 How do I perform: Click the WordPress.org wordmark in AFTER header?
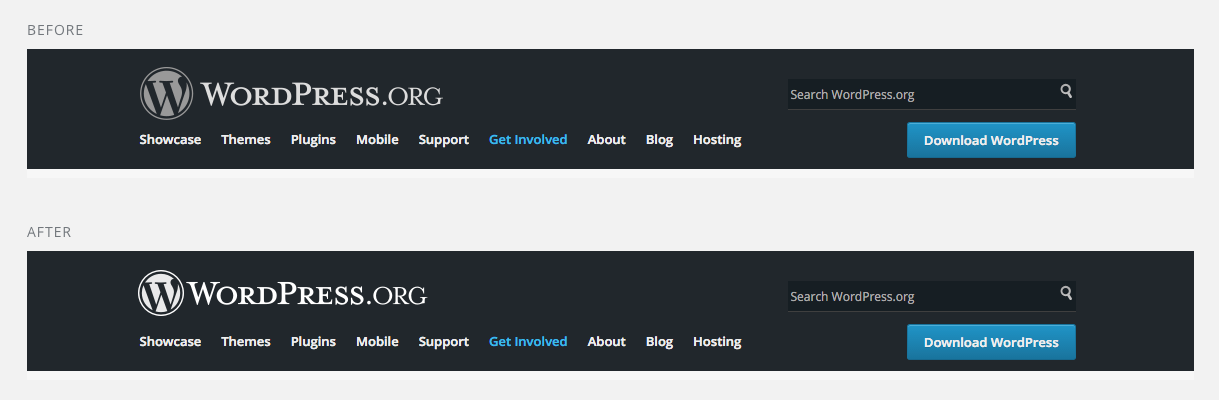tap(308, 295)
